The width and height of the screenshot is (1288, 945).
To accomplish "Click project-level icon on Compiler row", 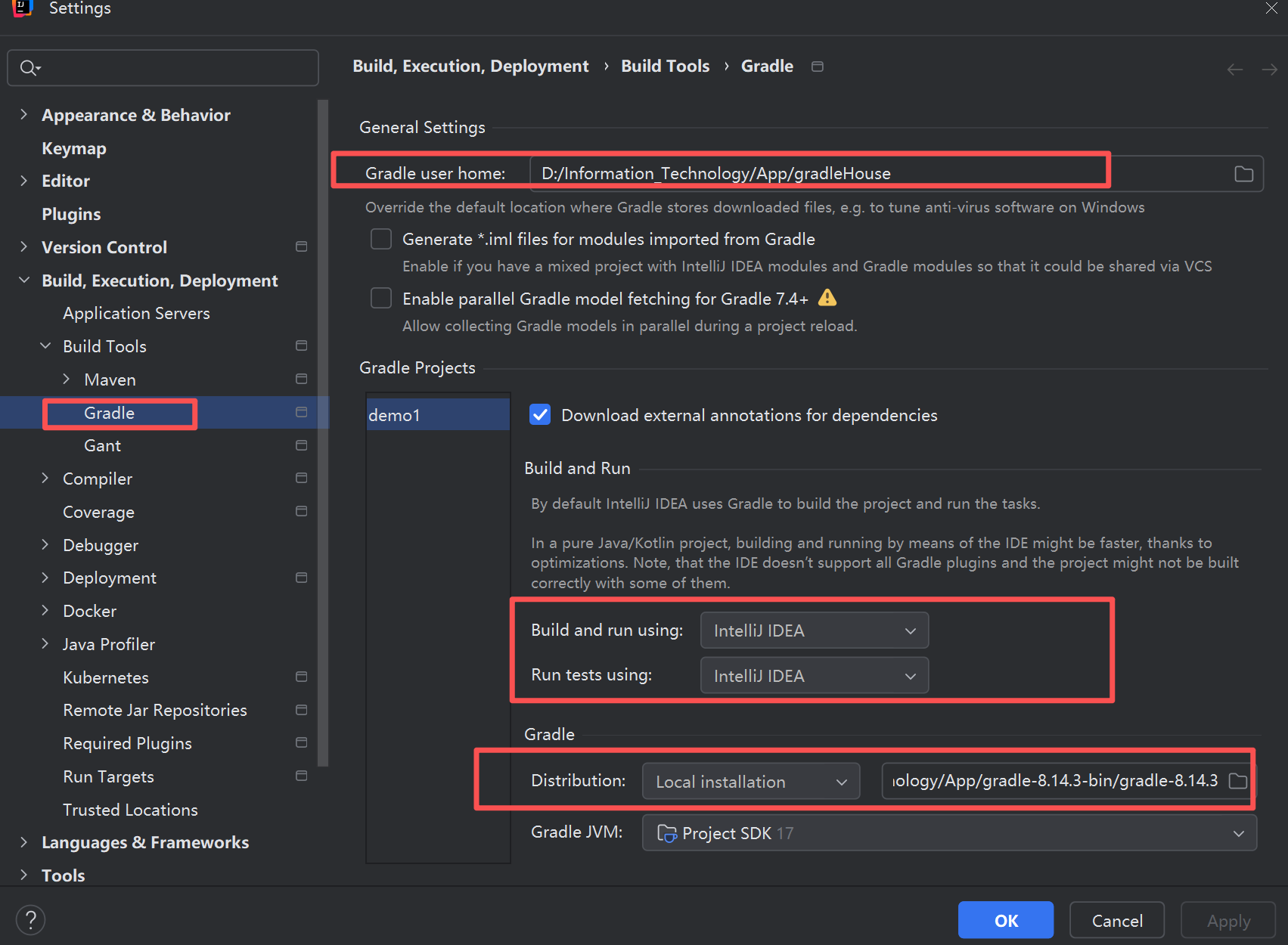I will pyautogui.click(x=301, y=479).
